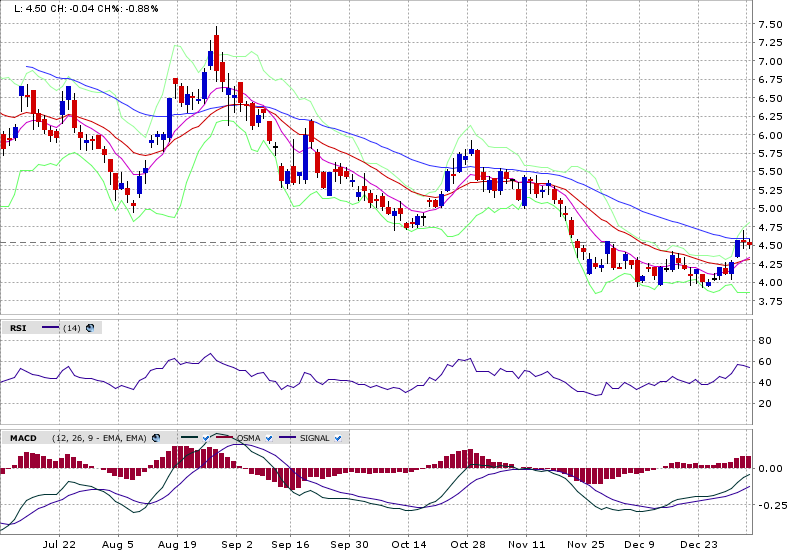
Task: Click the dark green MACD line swatch
Action: tap(189, 438)
